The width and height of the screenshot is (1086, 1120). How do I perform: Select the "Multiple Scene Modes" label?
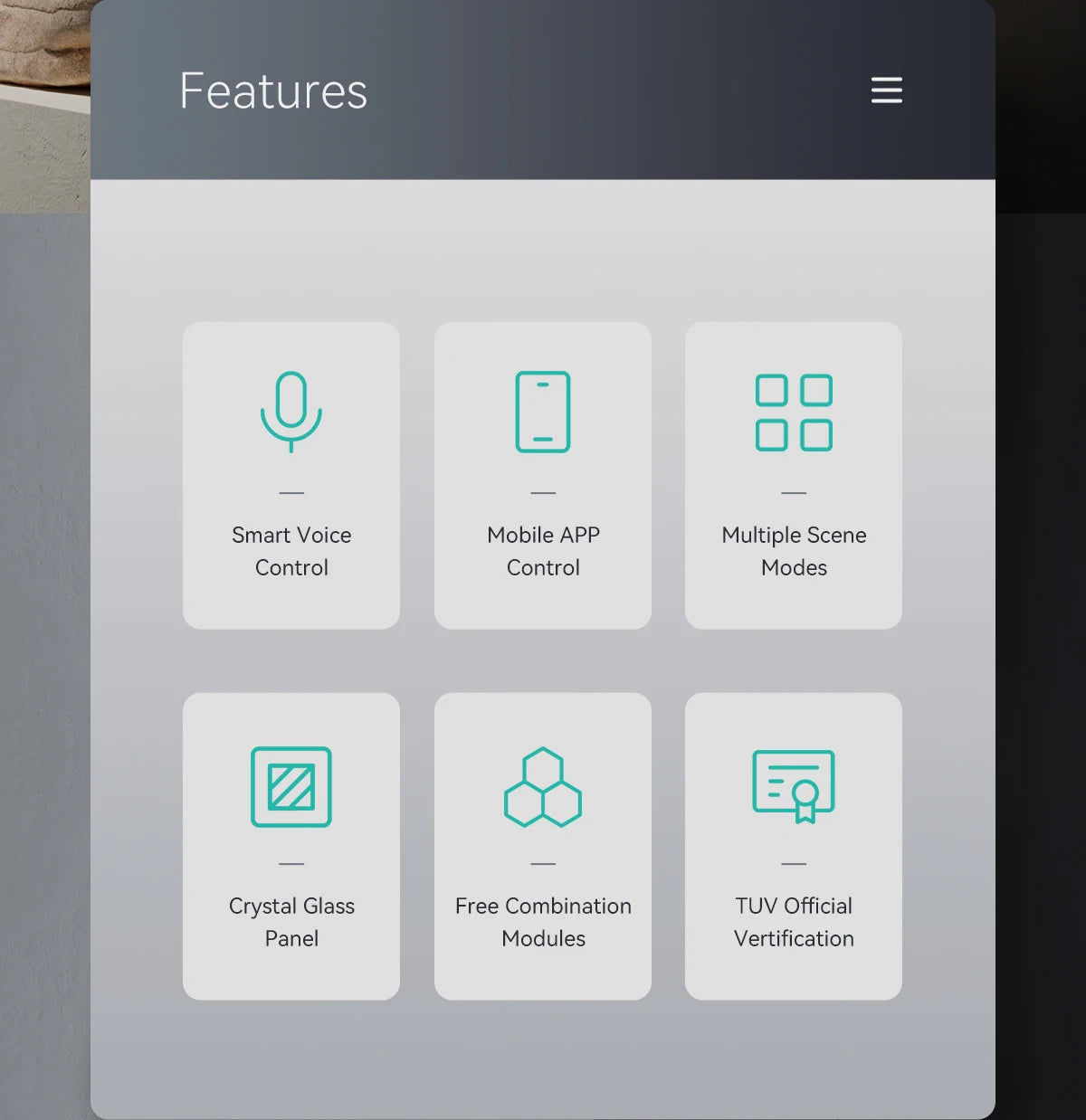click(x=794, y=551)
